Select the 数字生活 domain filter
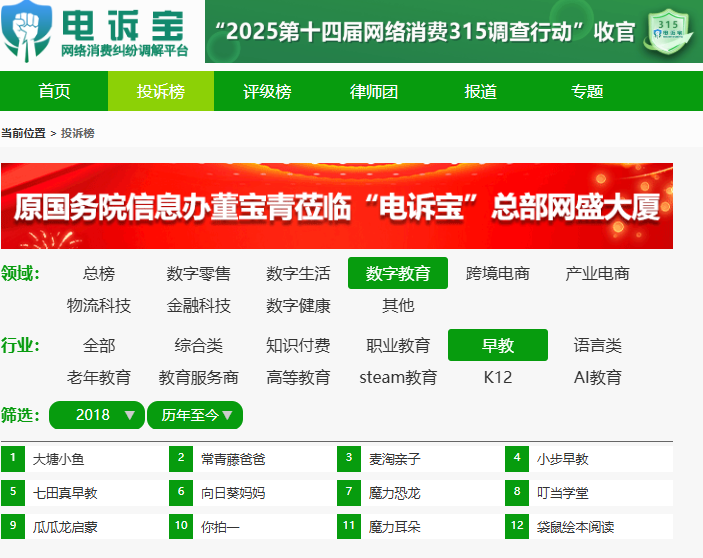703x558 pixels. point(298,273)
